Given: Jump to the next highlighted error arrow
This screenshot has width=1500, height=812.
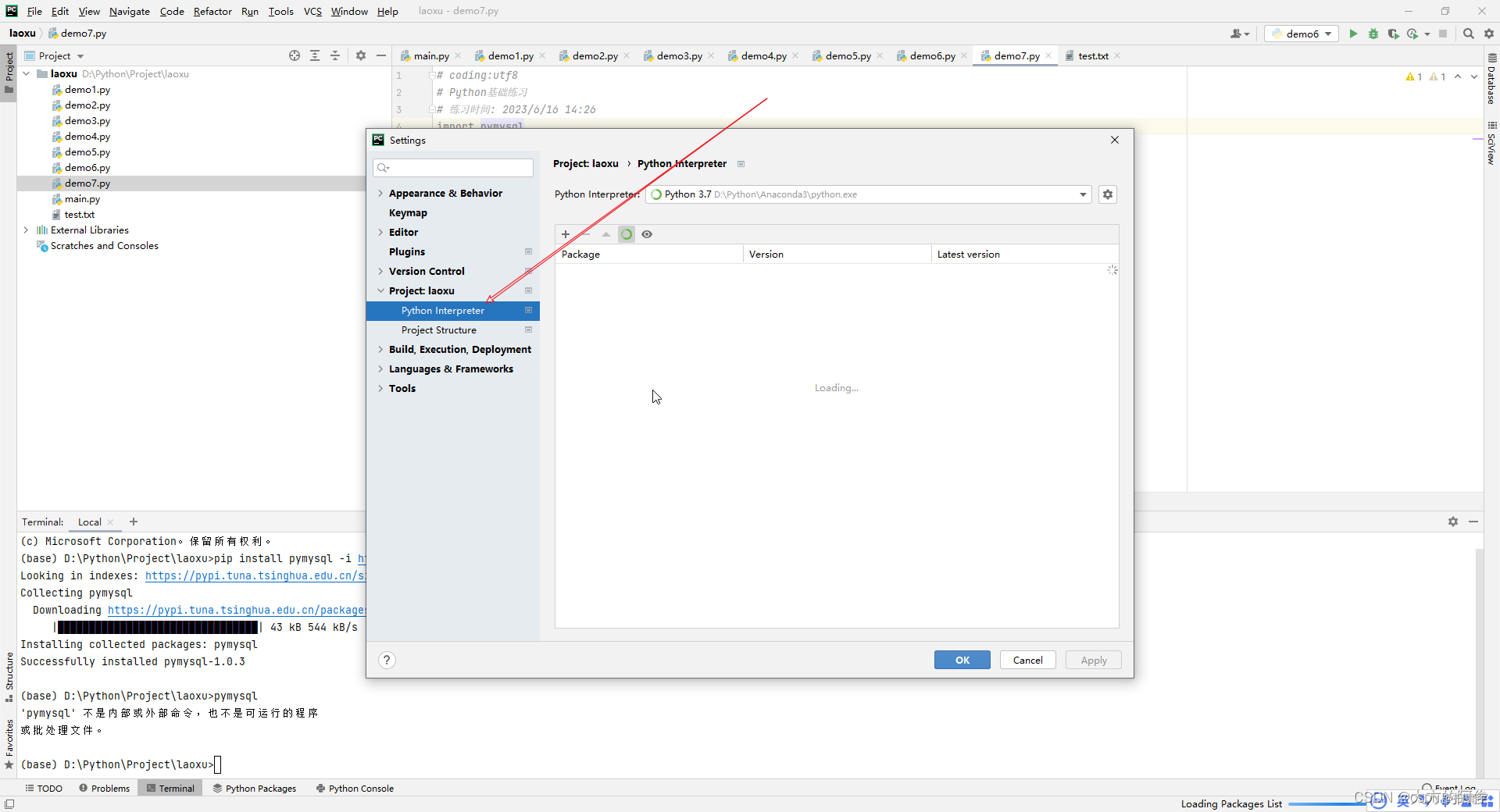Looking at the screenshot, I should [1474, 77].
